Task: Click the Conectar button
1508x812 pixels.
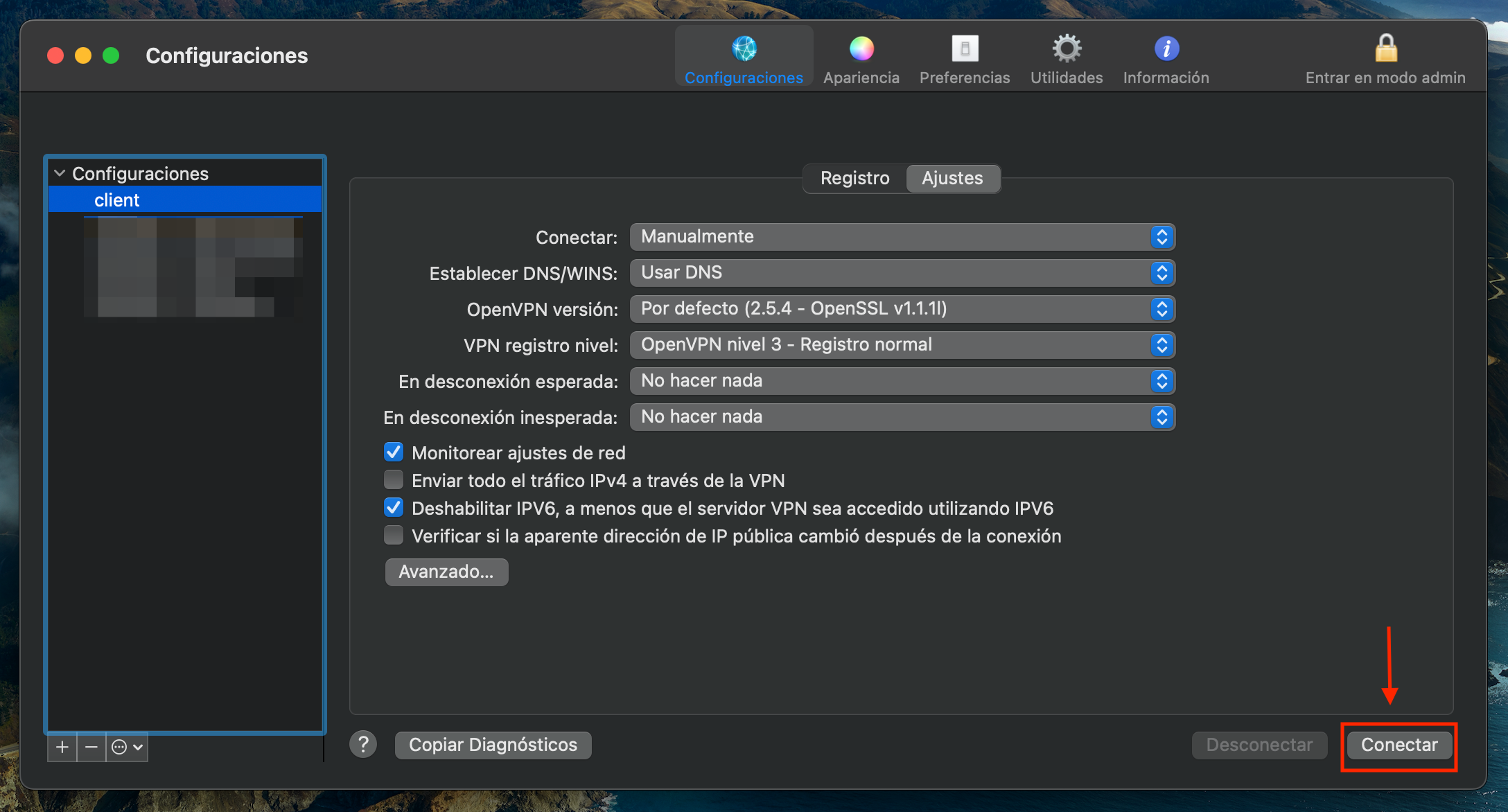Action: pyautogui.click(x=1399, y=745)
